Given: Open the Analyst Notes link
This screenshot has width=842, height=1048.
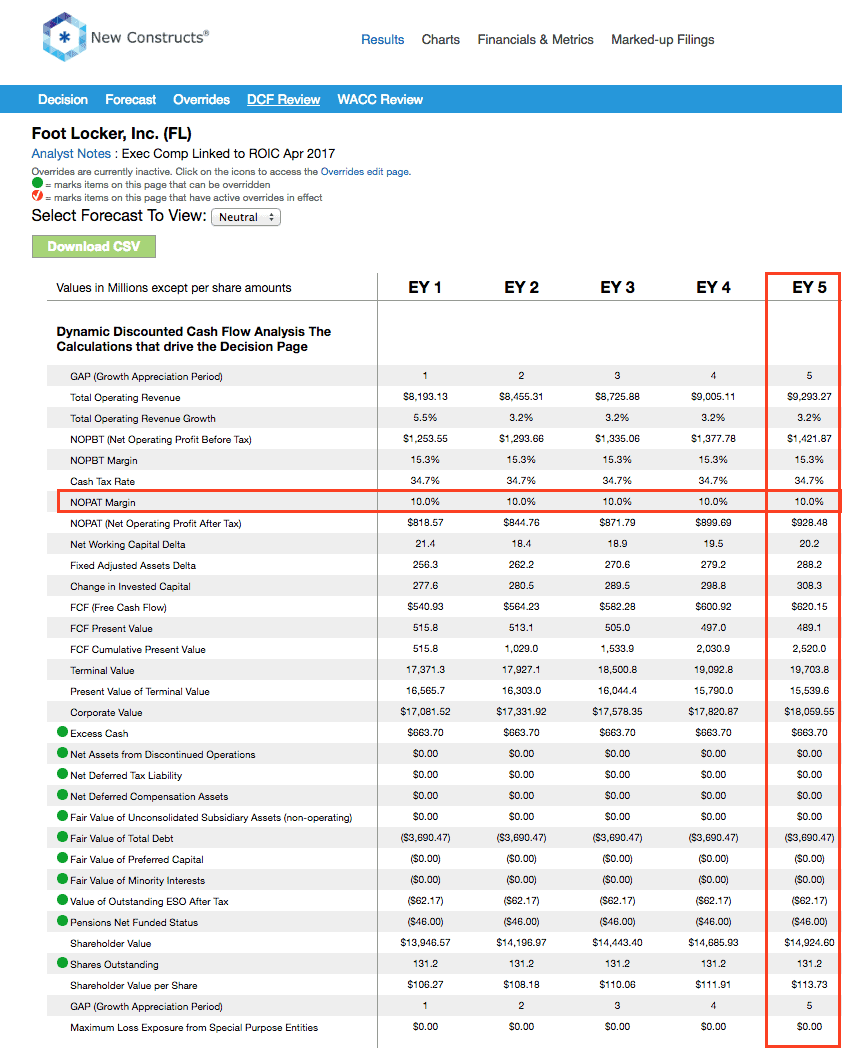Looking at the screenshot, I should tap(72, 154).
